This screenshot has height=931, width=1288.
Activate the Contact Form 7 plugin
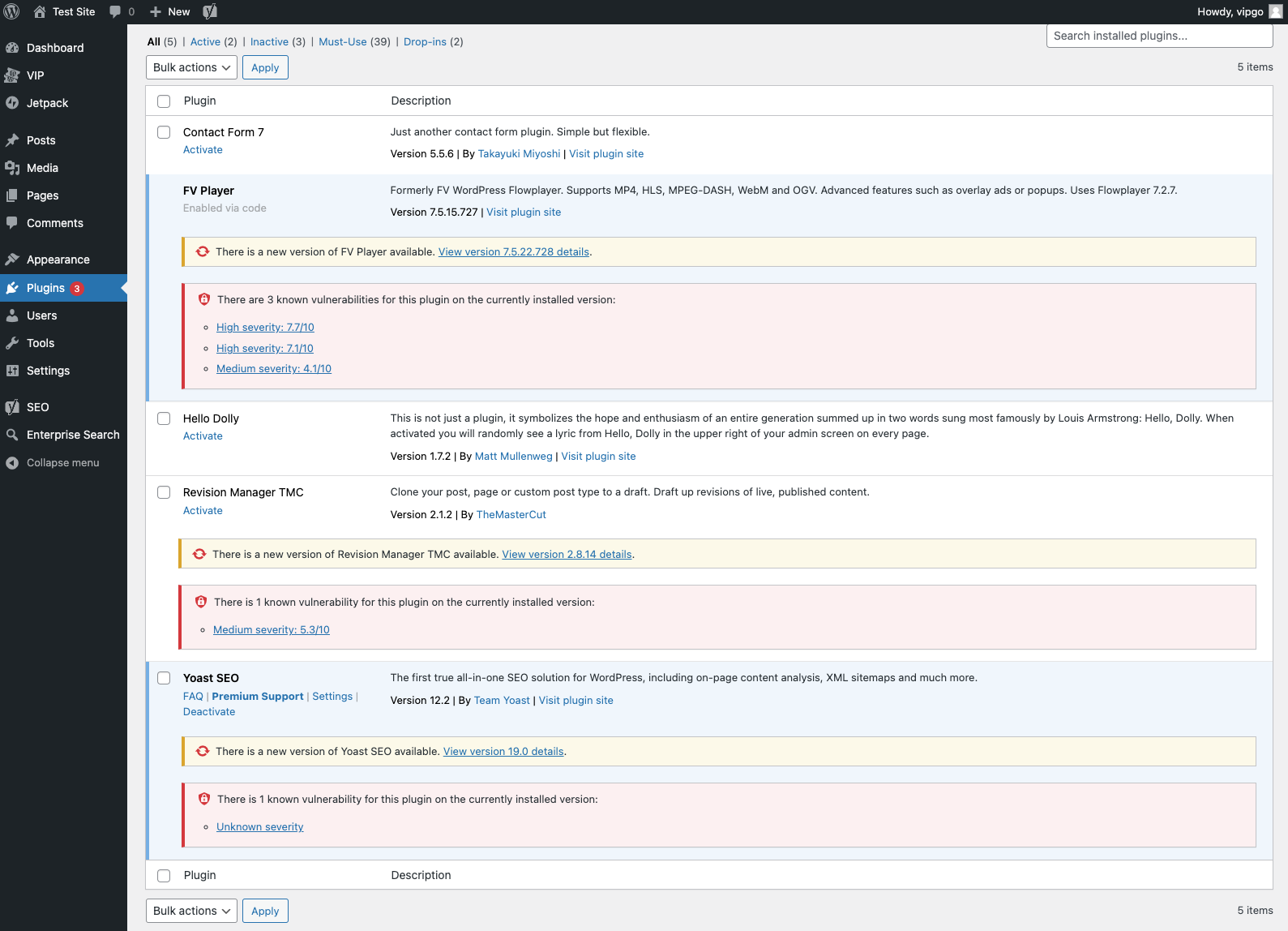(x=203, y=150)
